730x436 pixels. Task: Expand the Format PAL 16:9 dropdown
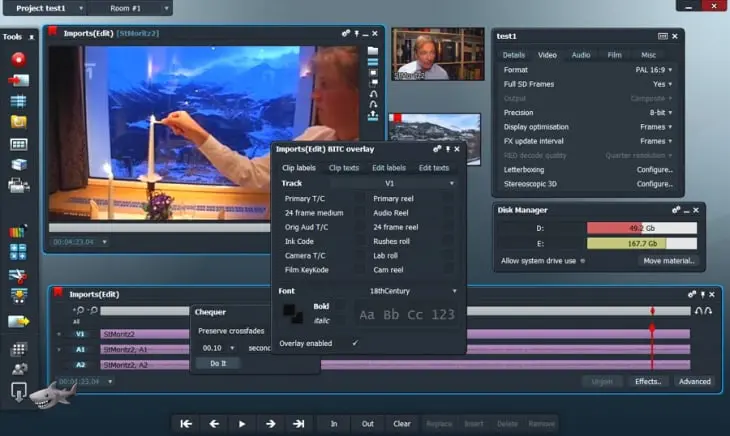[656, 70]
